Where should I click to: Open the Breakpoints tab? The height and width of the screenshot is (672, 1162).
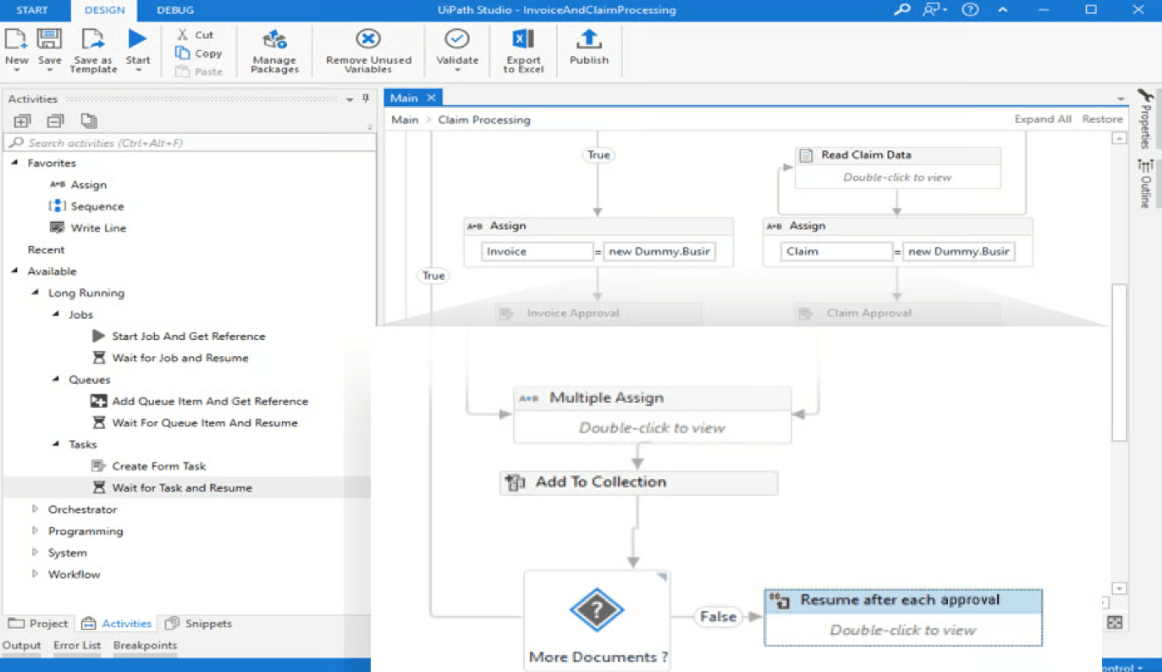click(145, 645)
